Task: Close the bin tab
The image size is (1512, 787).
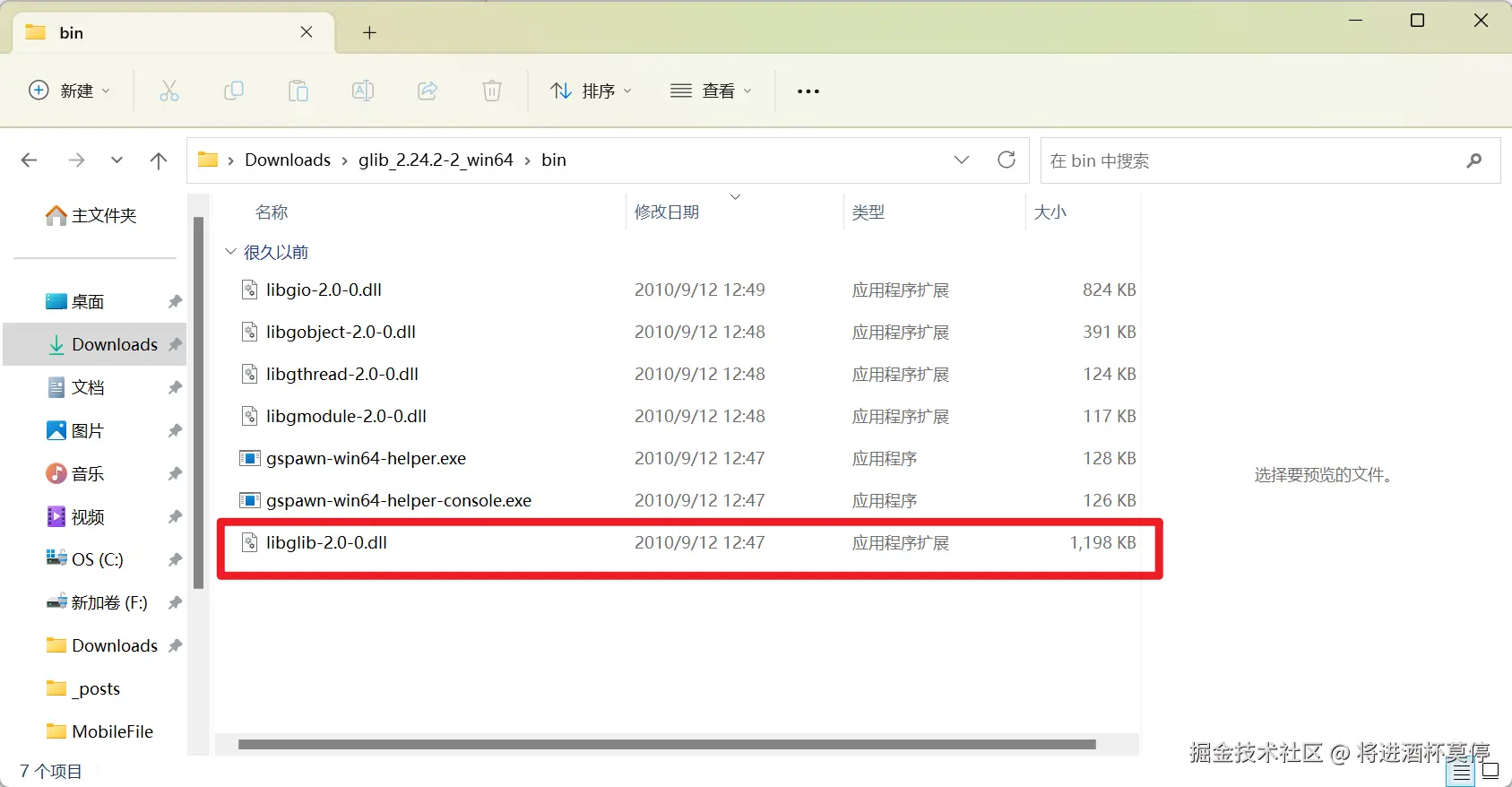Action: (x=307, y=32)
